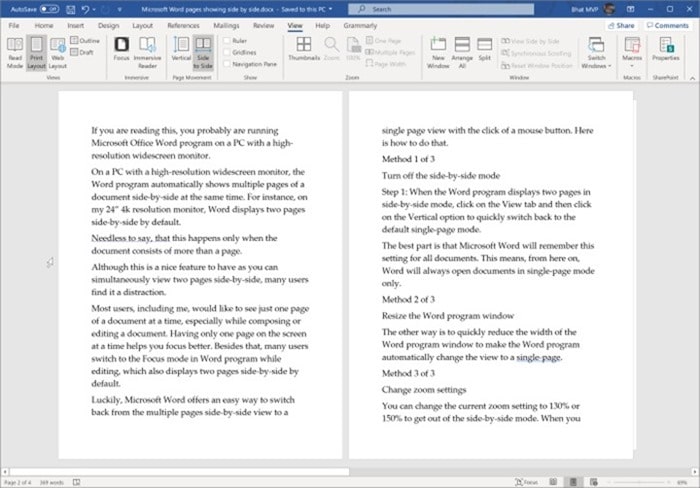Open the Grammarly tab
The image size is (700, 488).
tap(360, 25)
